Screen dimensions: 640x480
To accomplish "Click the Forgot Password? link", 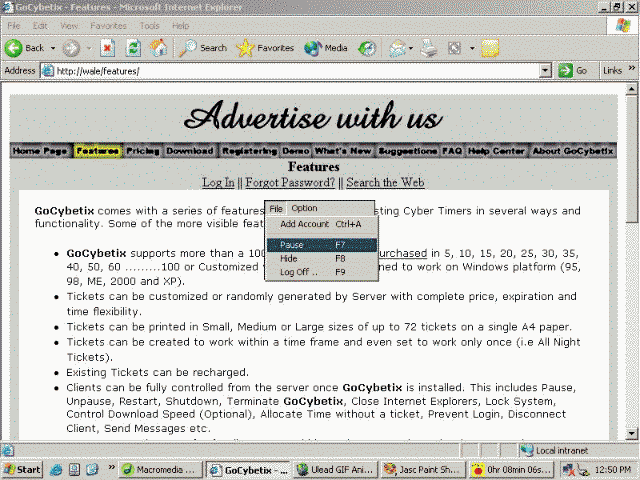I will [290, 182].
